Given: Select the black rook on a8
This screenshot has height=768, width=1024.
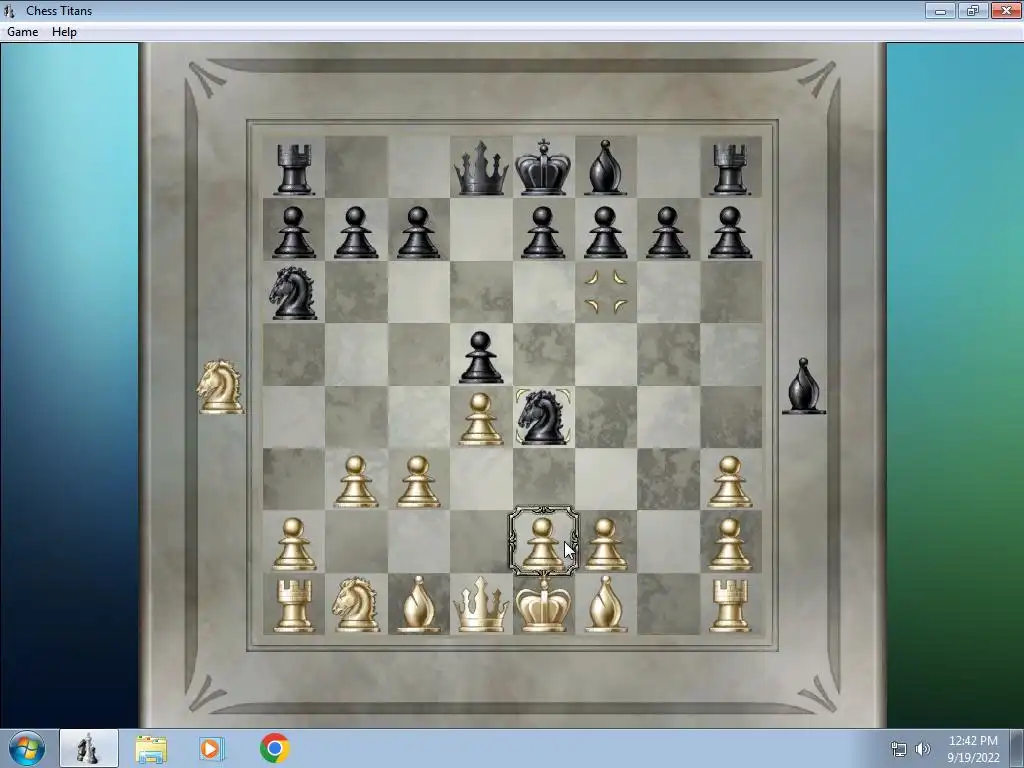Looking at the screenshot, I should coord(293,169).
